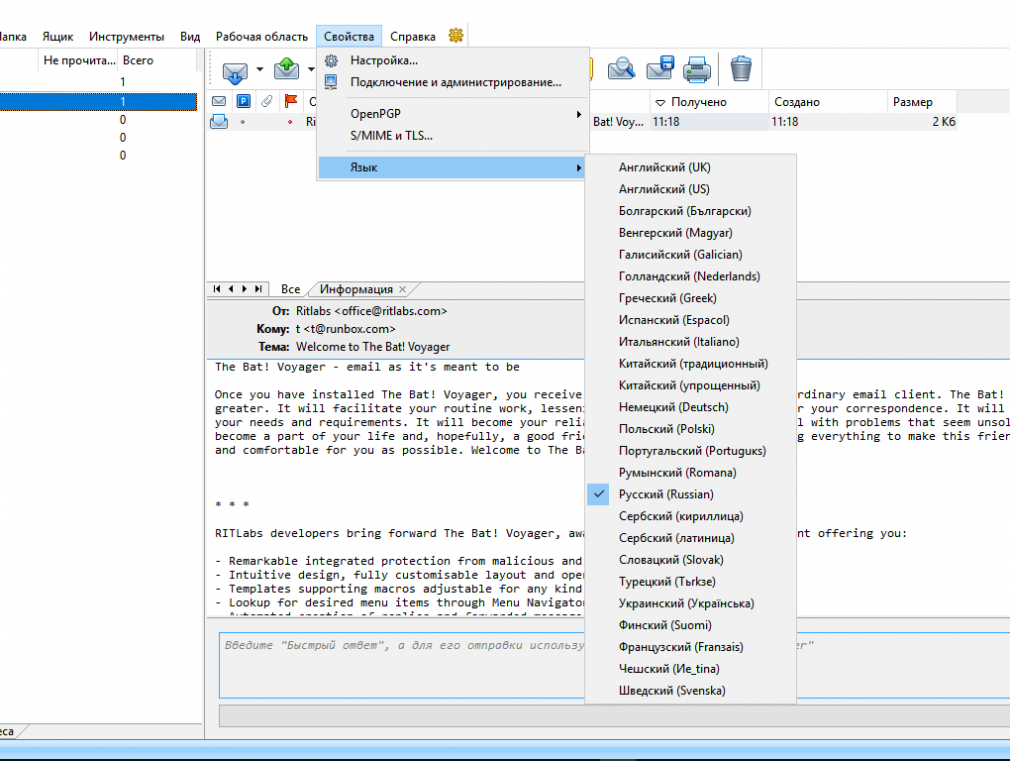Click Не прочита... folder column header

point(79,61)
